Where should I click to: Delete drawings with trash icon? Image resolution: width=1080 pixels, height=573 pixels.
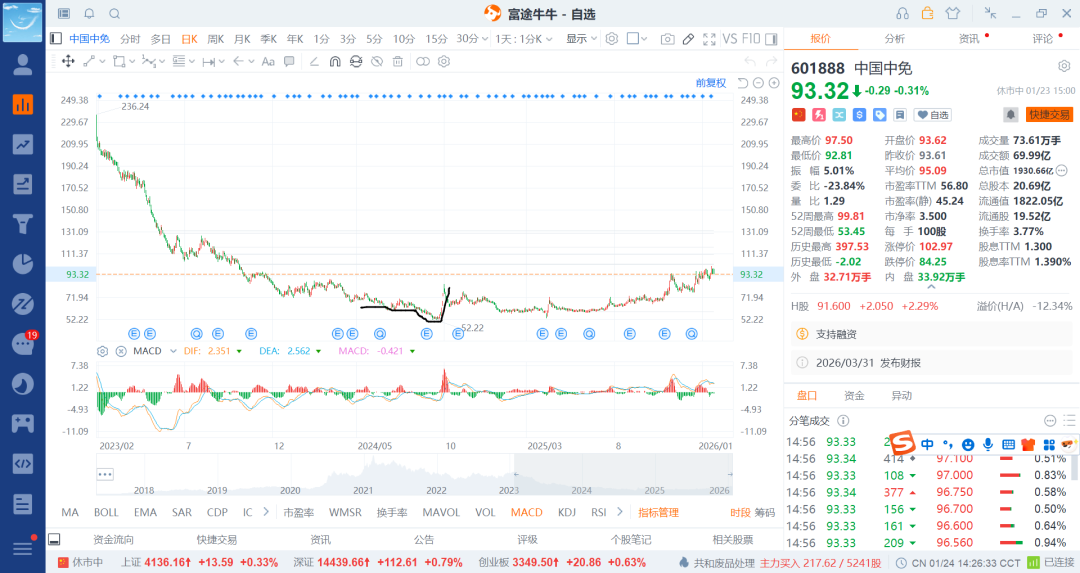pyautogui.click(x=397, y=61)
